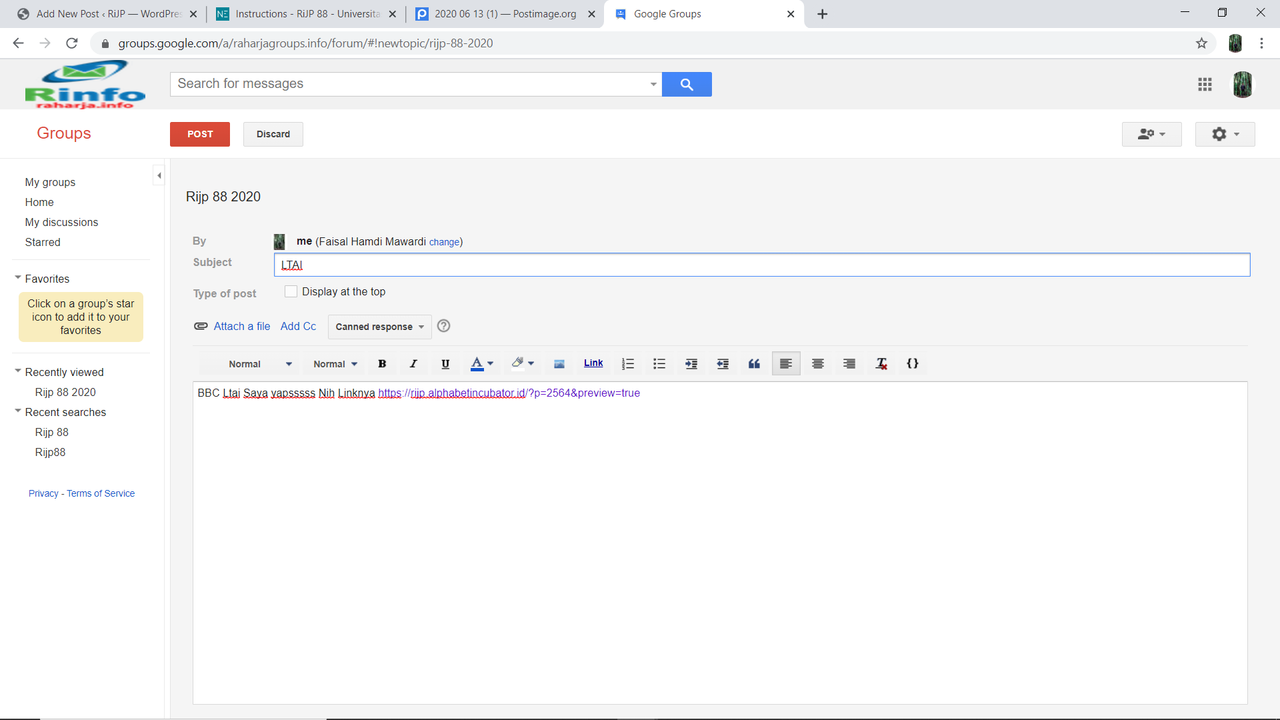The image size is (1280, 720).
Task: Click the Rinfo raharja.info logo
Action: click(x=85, y=84)
